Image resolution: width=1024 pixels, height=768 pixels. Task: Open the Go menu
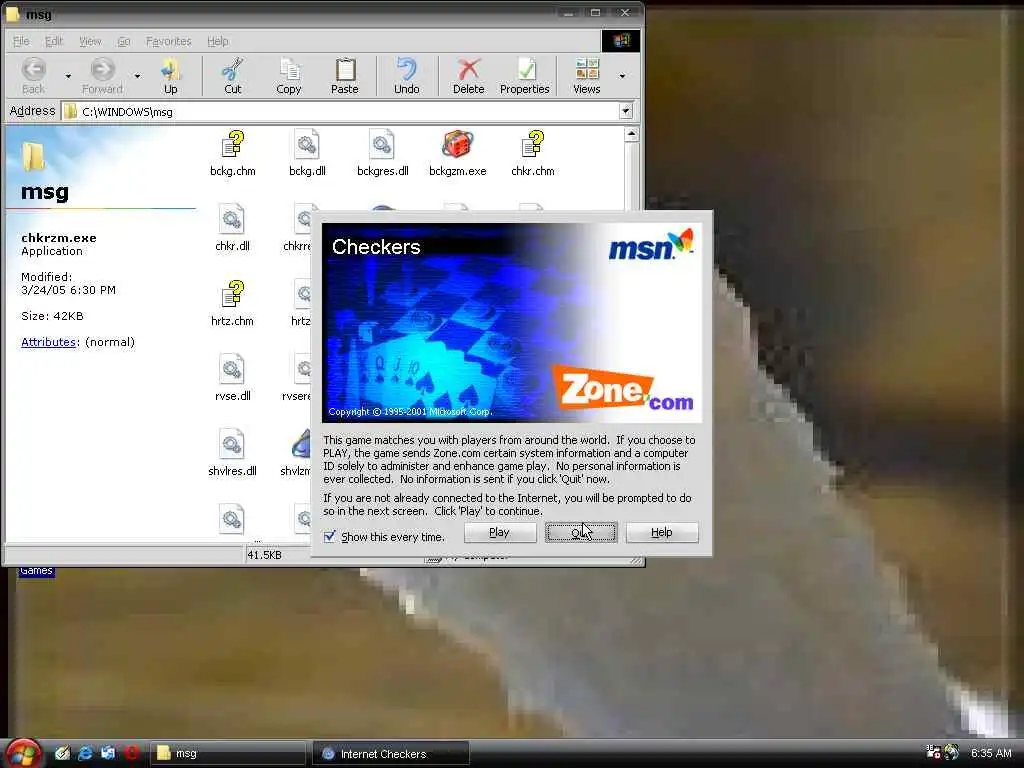[x=123, y=41]
